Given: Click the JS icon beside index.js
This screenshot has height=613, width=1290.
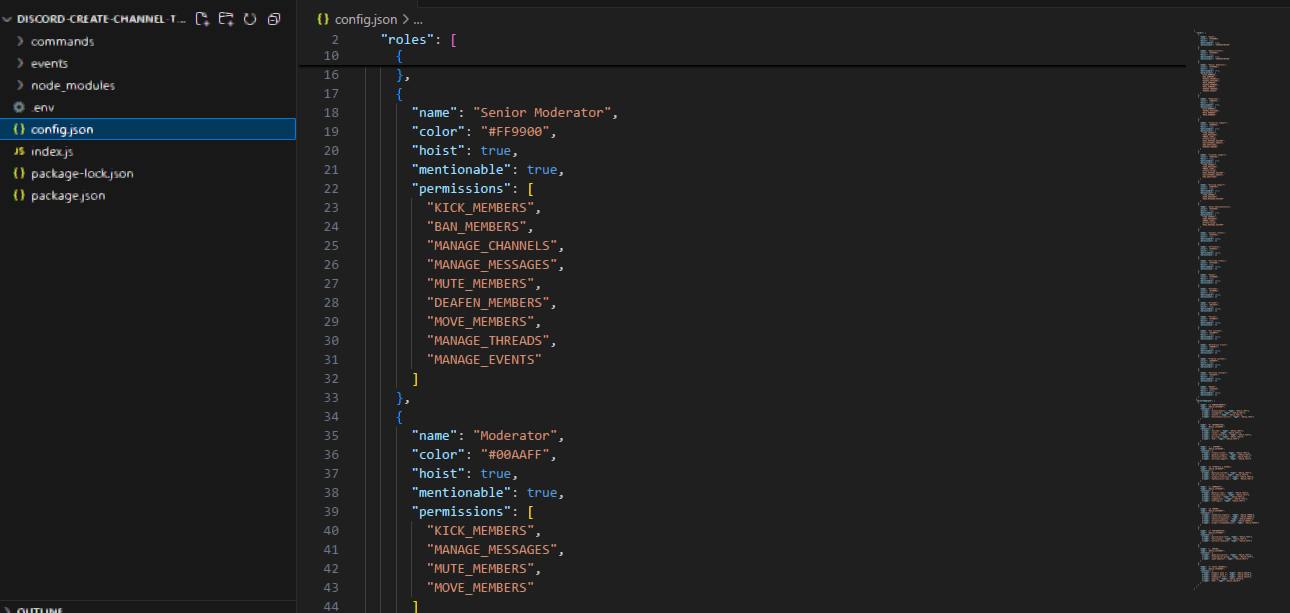Looking at the screenshot, I should point(19,151).
